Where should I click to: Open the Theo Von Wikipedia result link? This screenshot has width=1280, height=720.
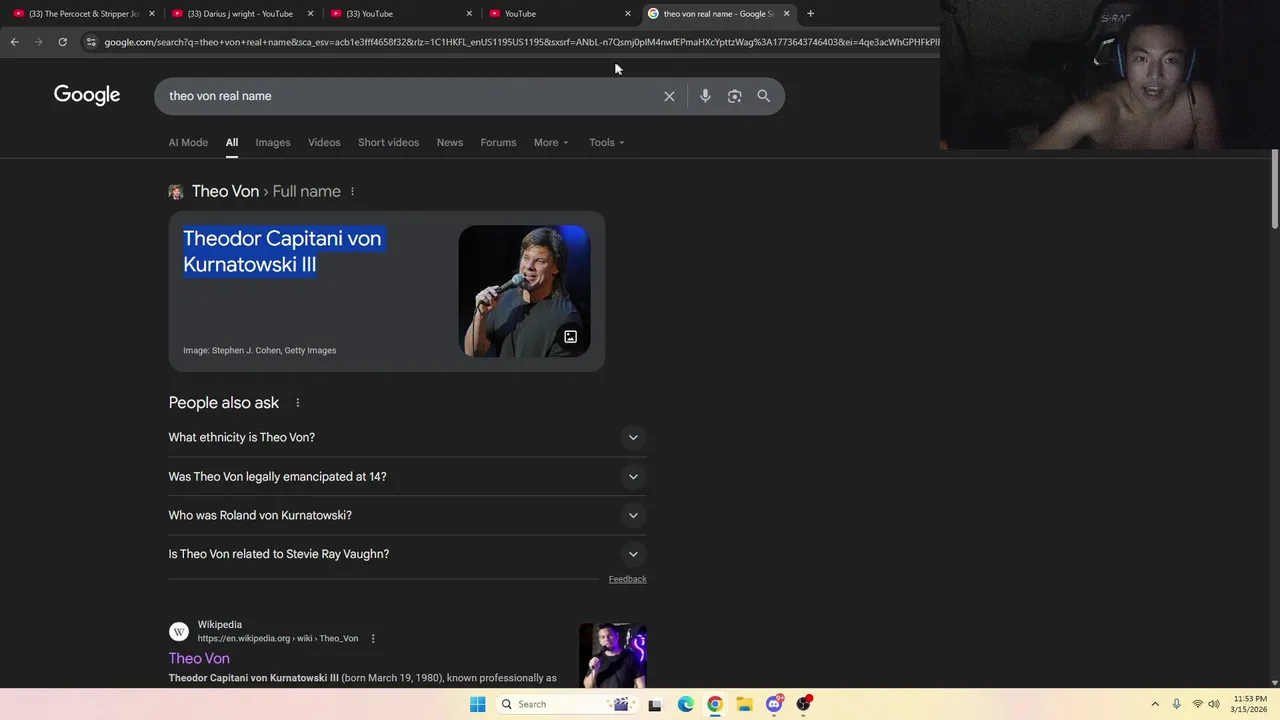pyautogui.click(x=199, y=658)
